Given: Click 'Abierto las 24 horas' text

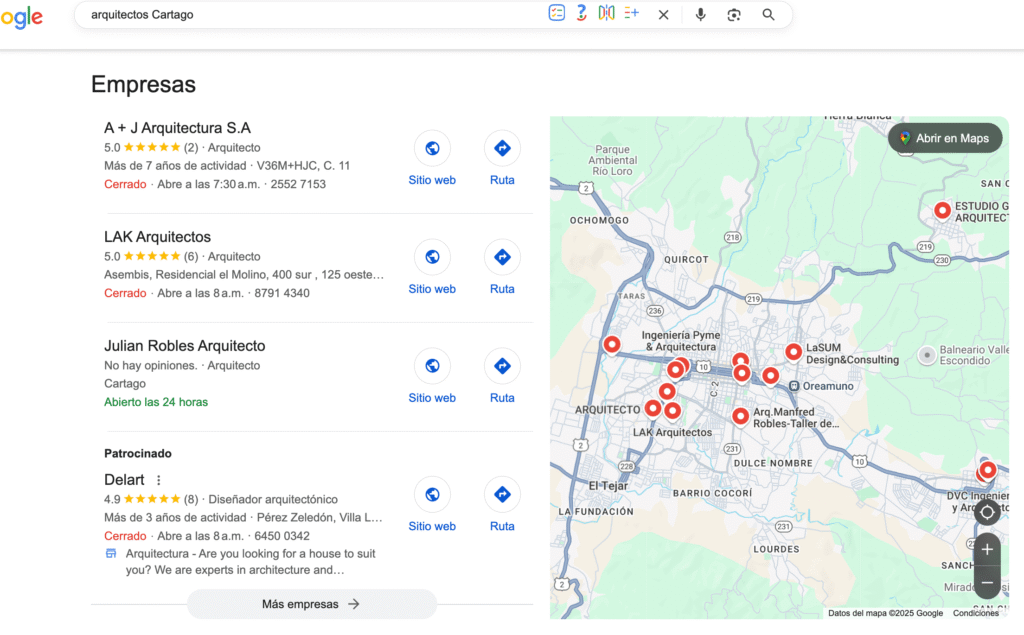Looking at the screenshot, I should pos(156,402).
